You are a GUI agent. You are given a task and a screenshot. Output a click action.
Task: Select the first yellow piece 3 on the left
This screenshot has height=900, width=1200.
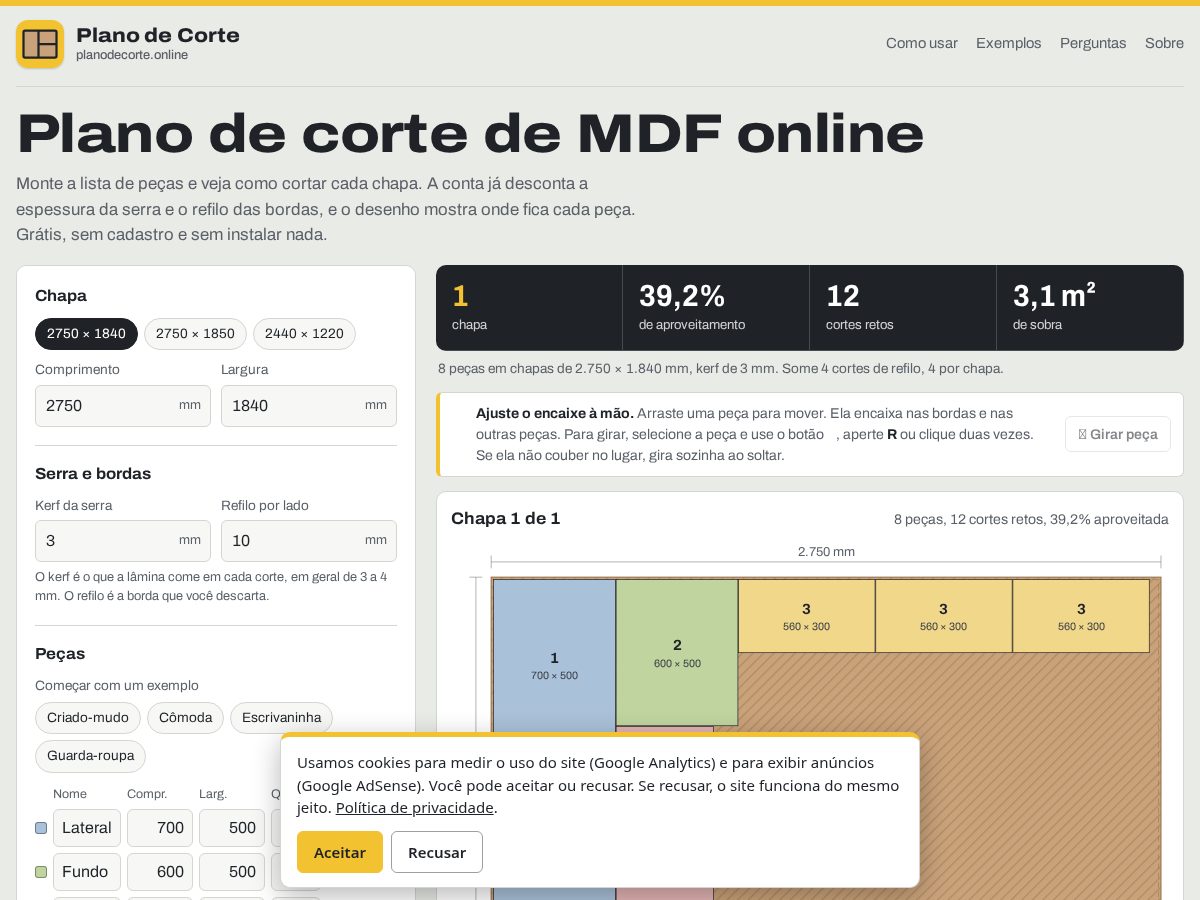pos(806,616)
